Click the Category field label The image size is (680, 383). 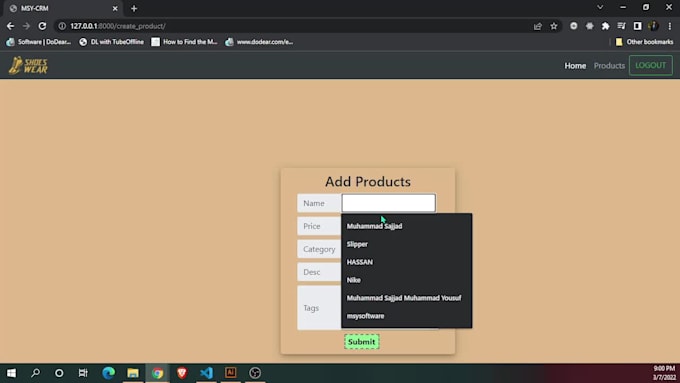(x=319, y=249)
